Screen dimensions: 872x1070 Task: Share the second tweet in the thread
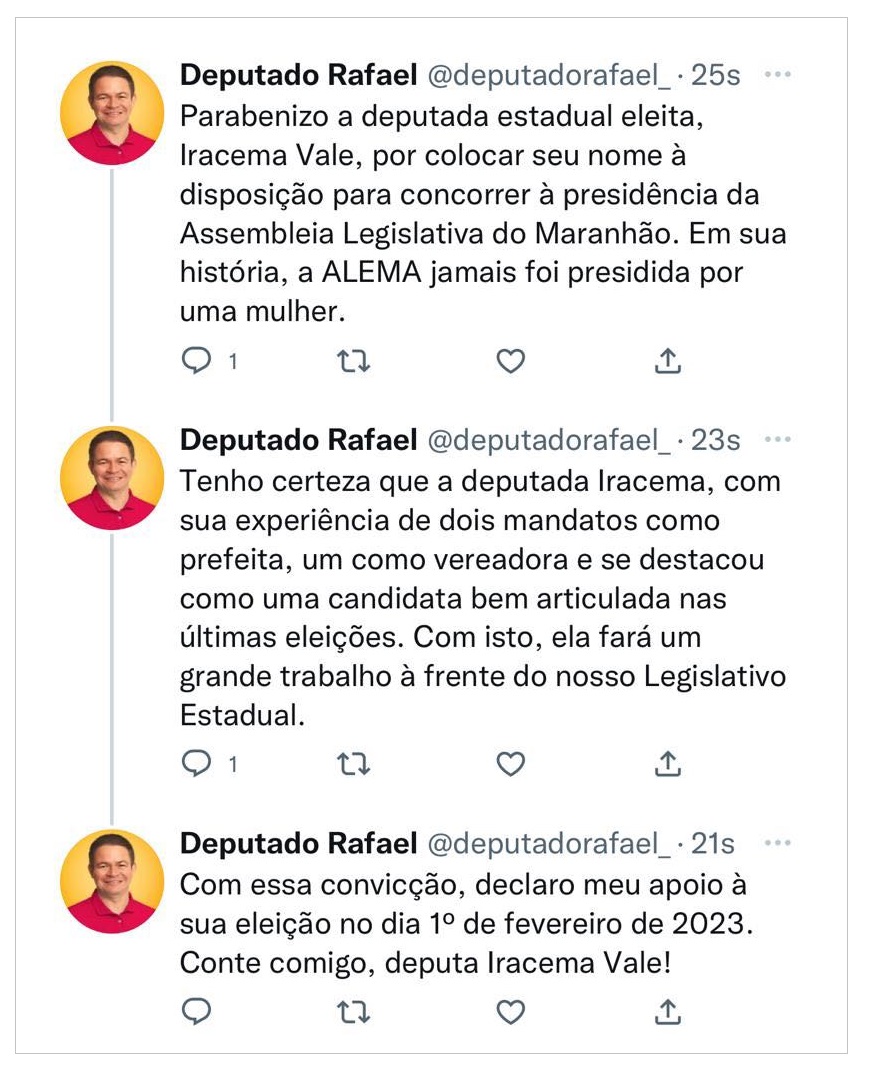667,764
